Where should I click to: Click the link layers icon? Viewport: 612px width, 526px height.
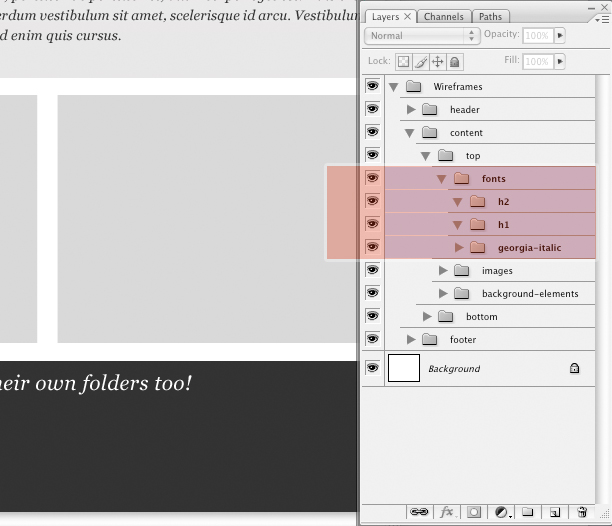(419, 512)
